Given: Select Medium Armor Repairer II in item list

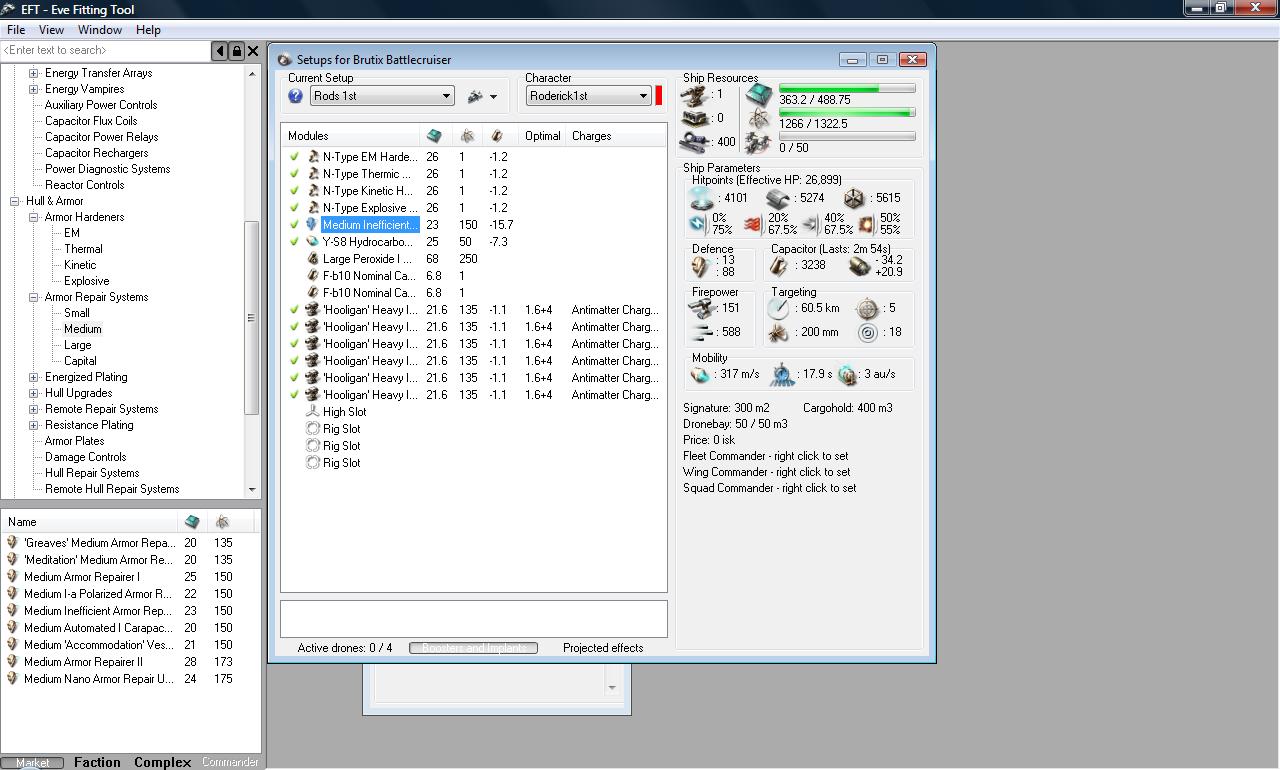Looking at the screenshot, I should [x=131, y=662].
